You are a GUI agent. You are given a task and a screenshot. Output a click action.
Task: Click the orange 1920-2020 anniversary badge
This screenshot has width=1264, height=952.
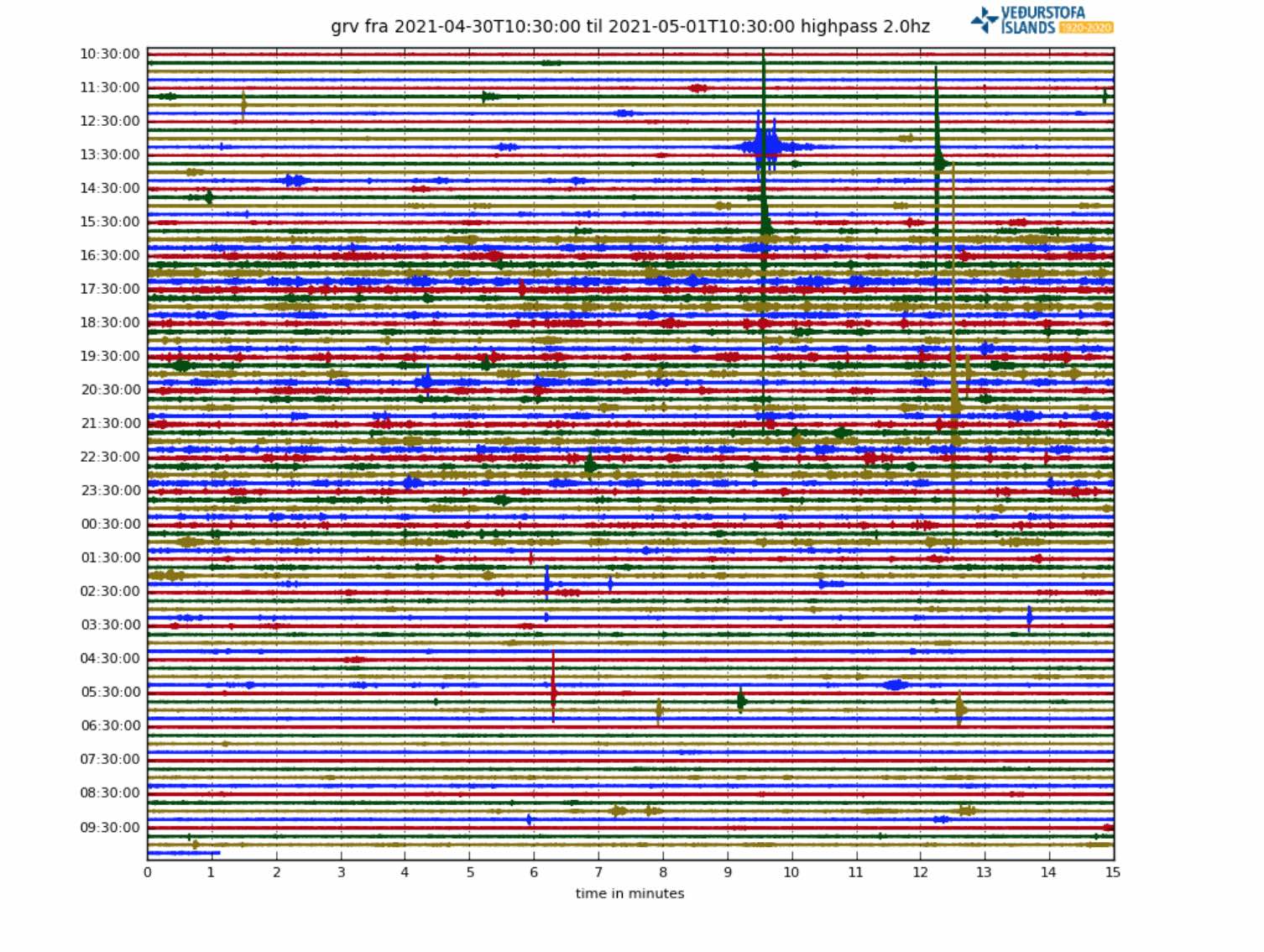pyautogui.click(x=1086, y=28)
